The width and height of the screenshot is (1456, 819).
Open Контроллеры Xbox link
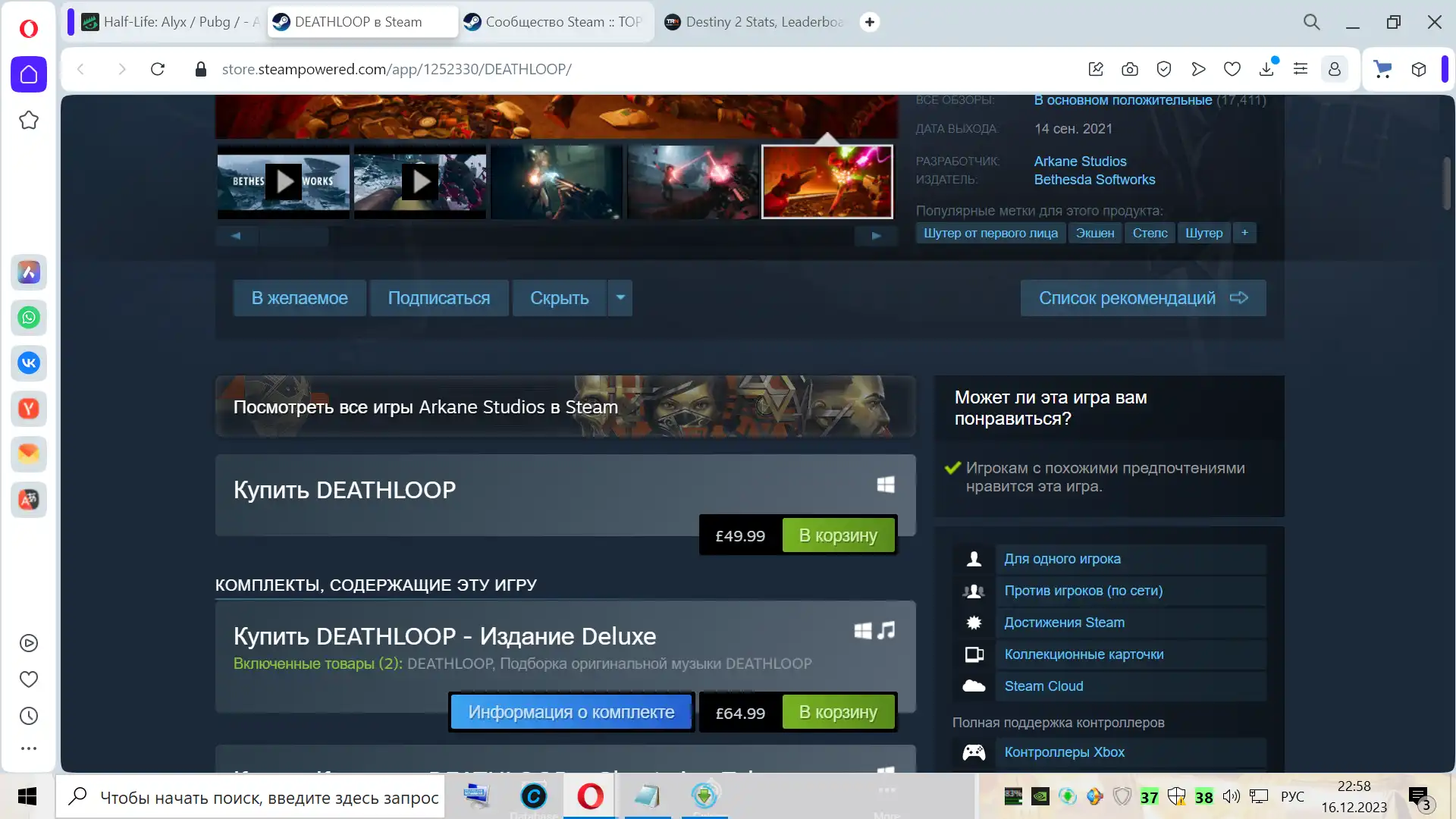(1064, 752)
